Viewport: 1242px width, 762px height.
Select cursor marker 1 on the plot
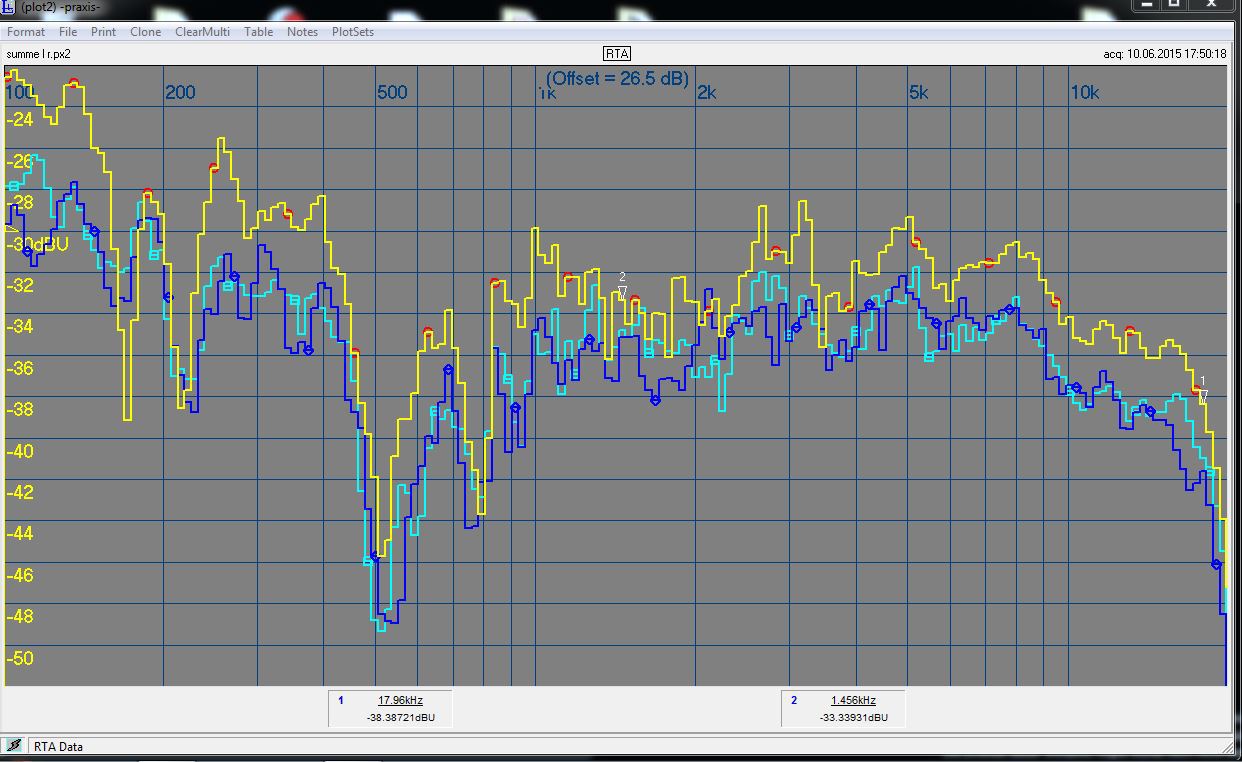point(1203,394)
